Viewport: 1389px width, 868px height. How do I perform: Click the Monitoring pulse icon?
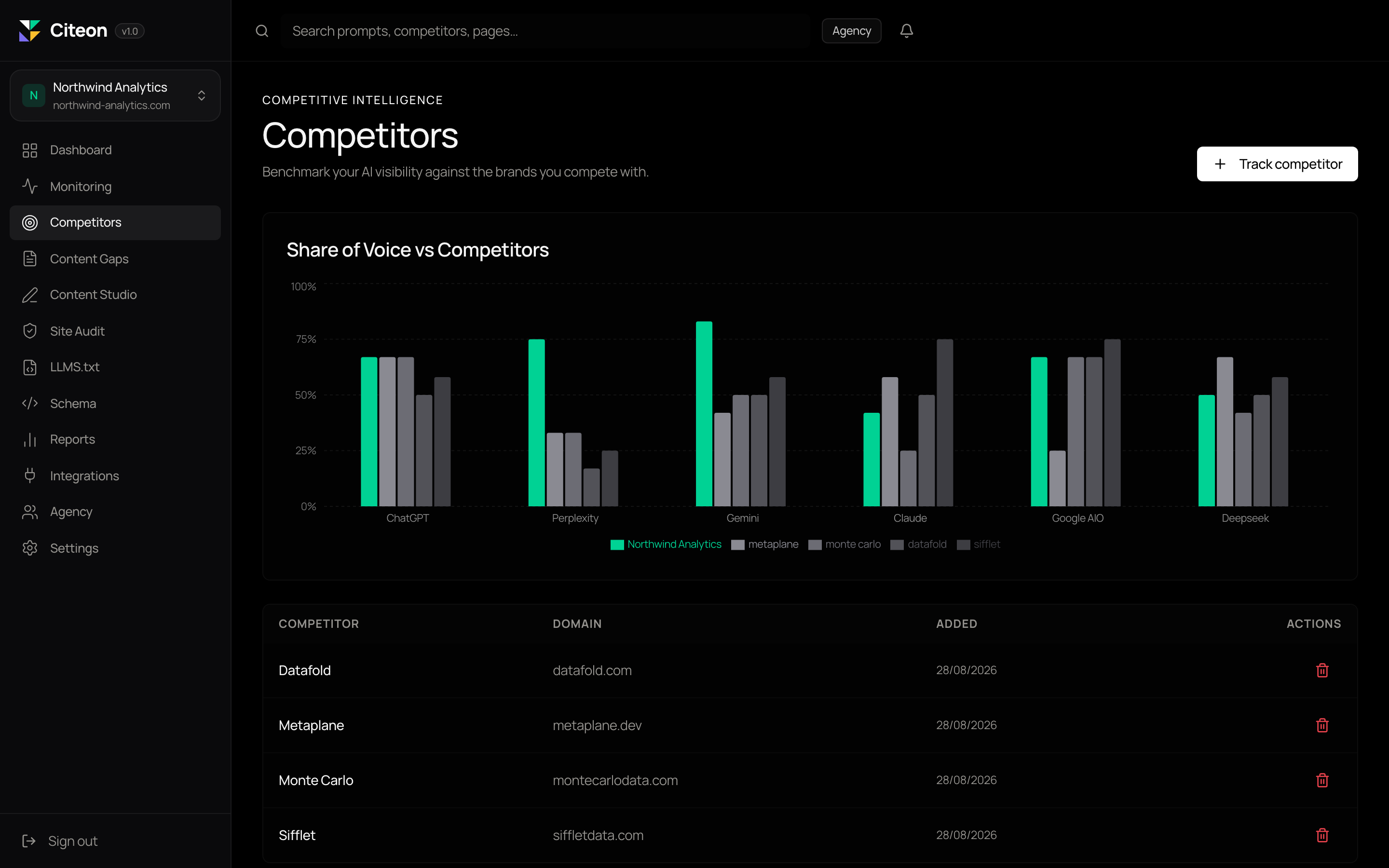(30, 187)
